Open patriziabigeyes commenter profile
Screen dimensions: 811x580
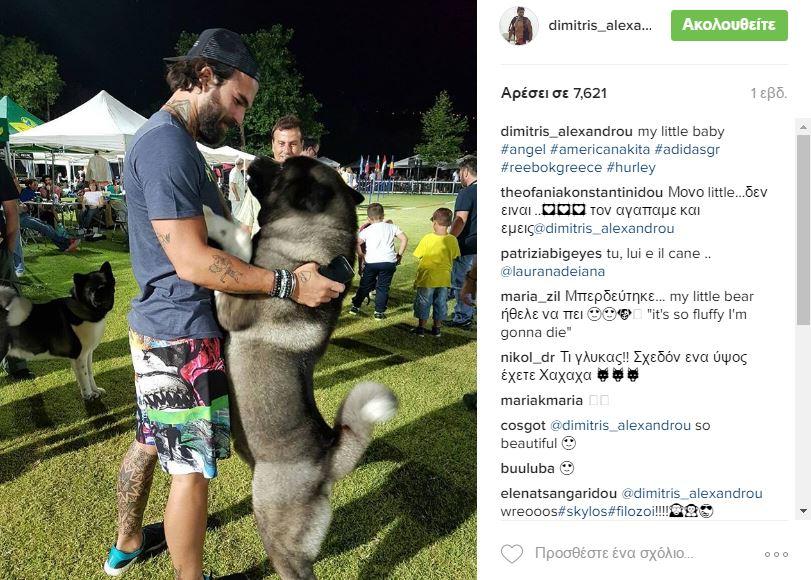click(x=551, y=254)
